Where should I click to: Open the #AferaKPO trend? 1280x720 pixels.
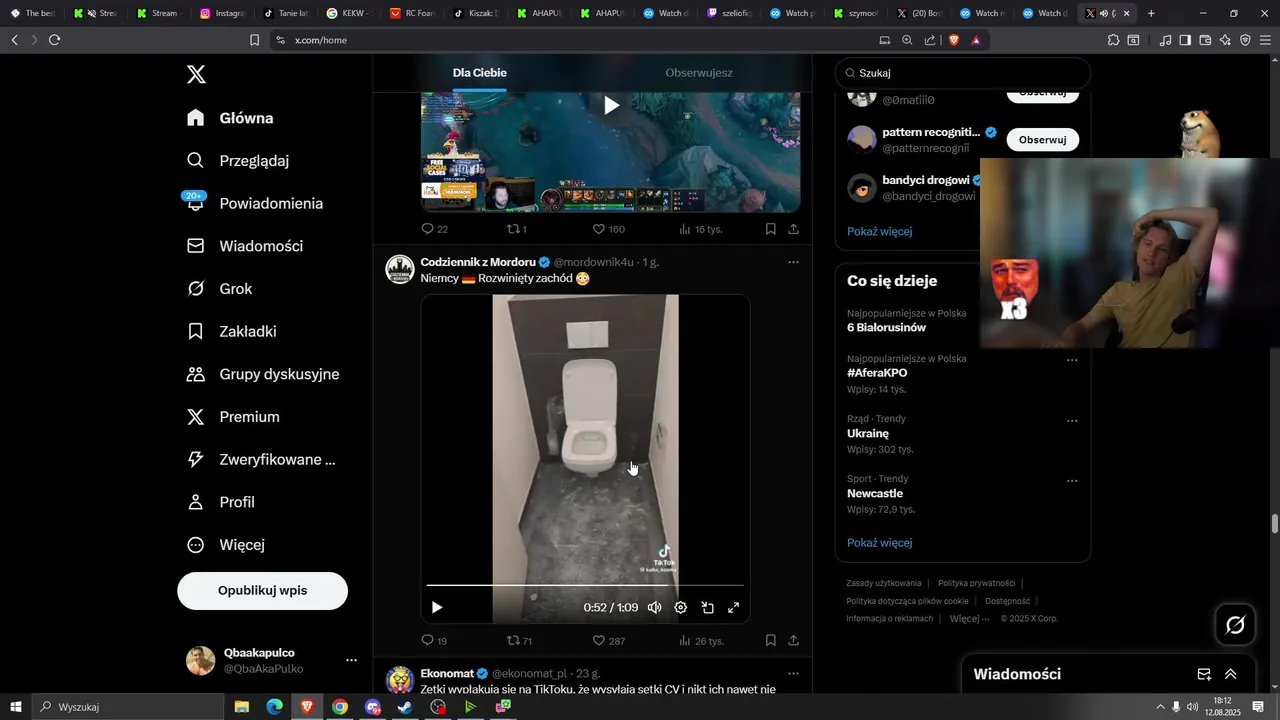pyautogui.click(x=877, y=373)
